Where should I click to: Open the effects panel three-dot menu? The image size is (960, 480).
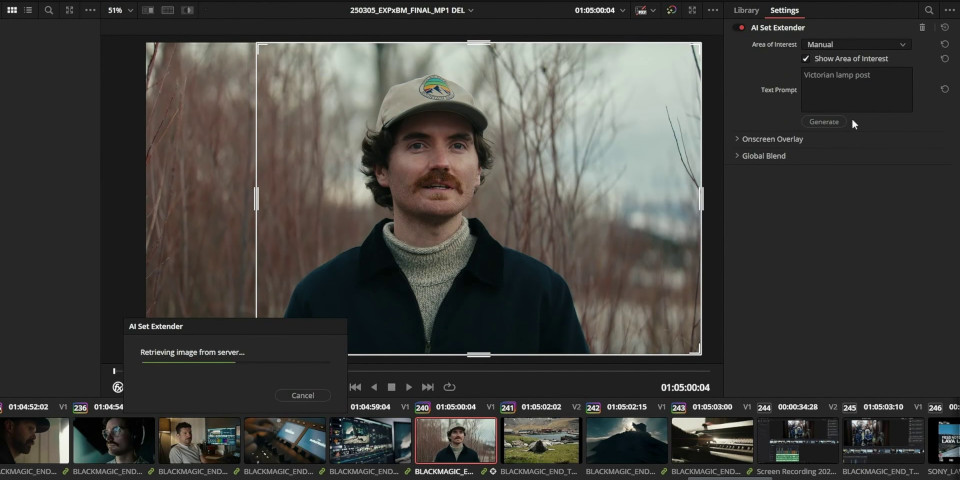[950, 10]
